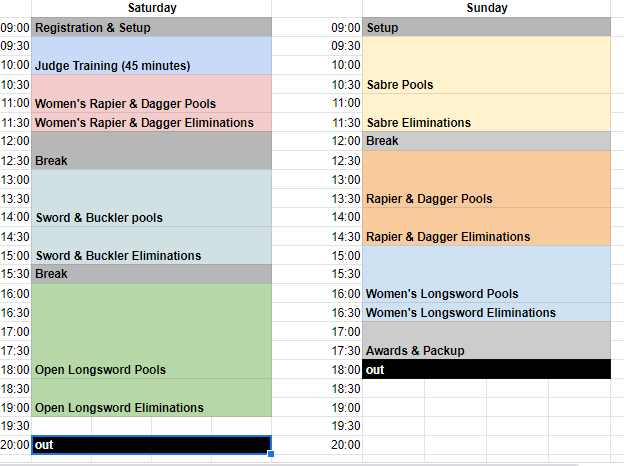
Task: Select the Sabre Pools cell
Action: click(x=486, y=65)
